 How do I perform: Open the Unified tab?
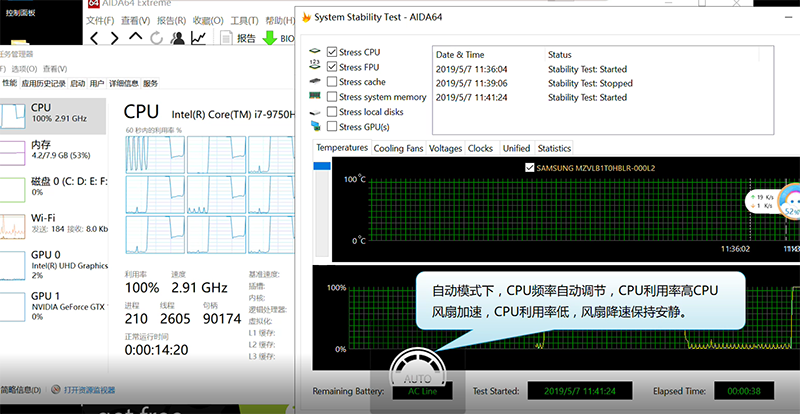(x=516, y=149)
